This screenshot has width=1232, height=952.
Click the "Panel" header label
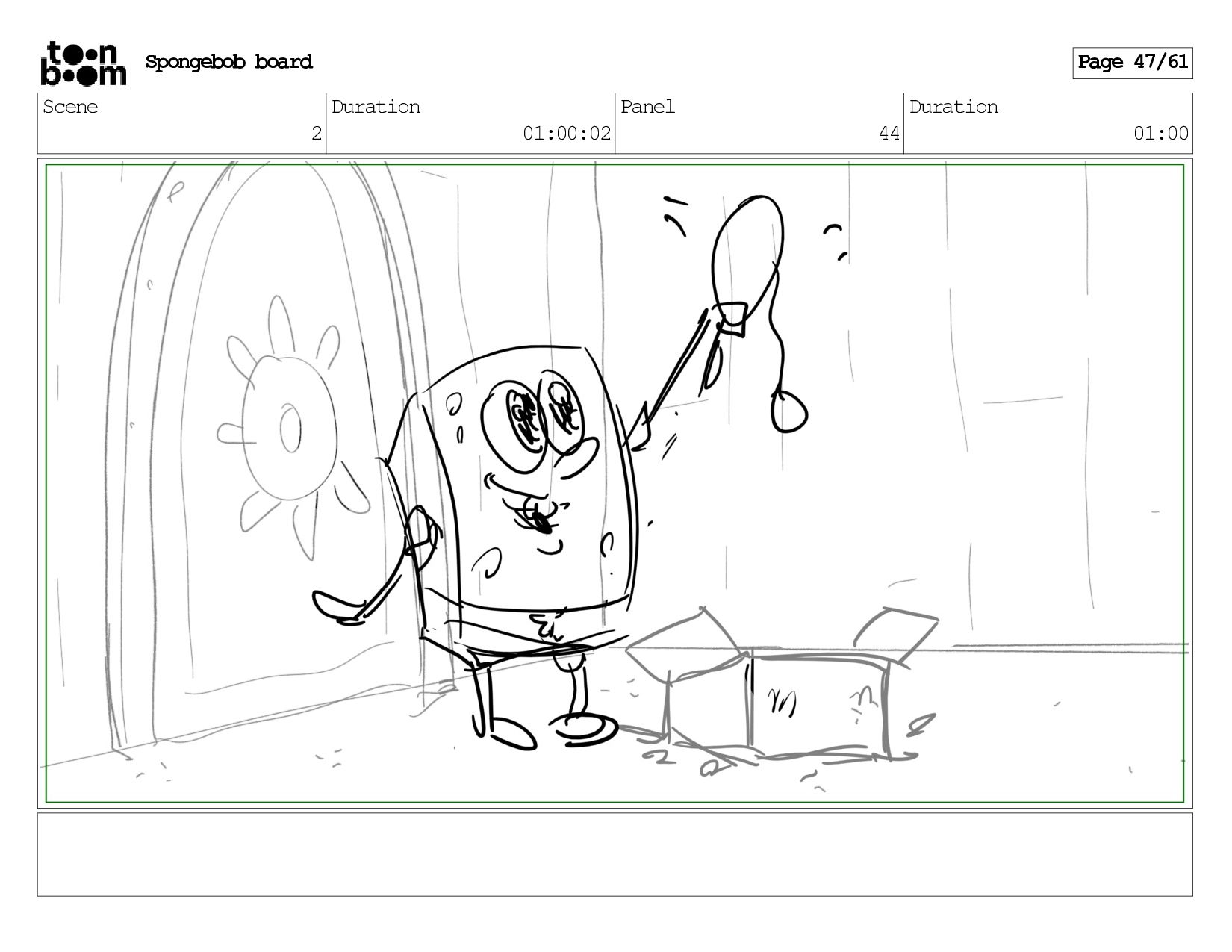pos(647,108)
